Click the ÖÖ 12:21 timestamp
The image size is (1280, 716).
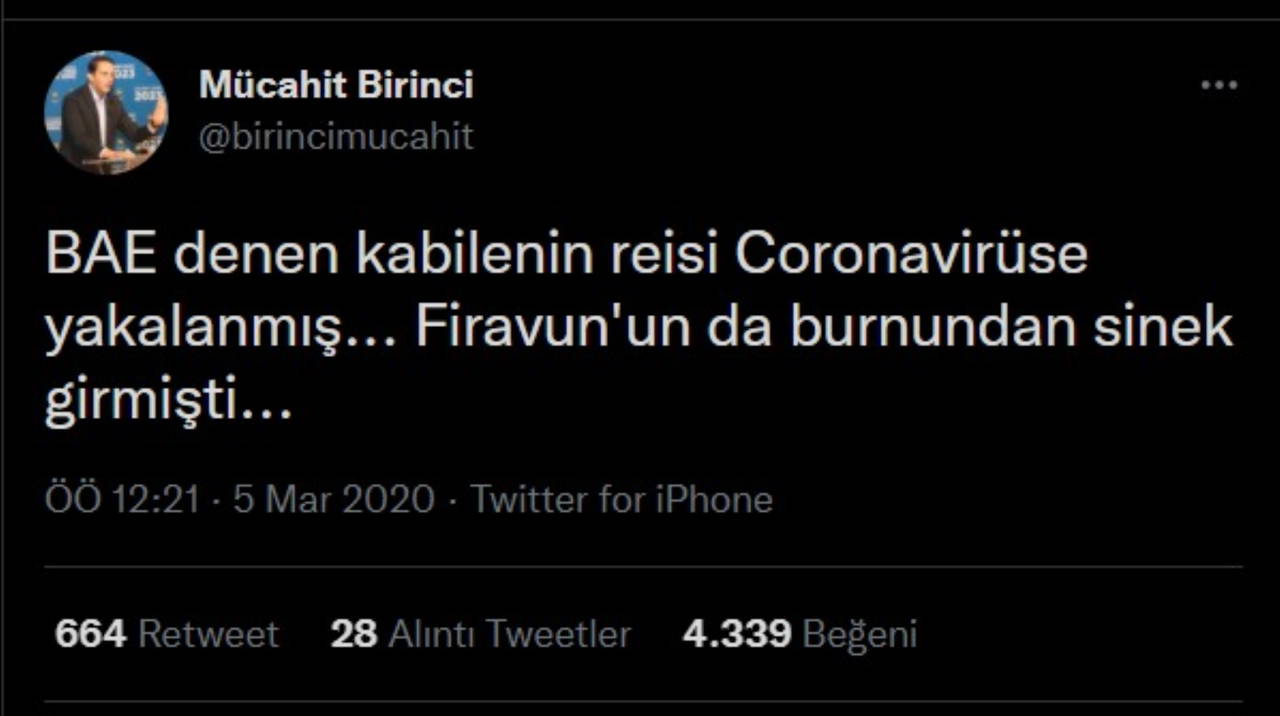click(122, 499)
